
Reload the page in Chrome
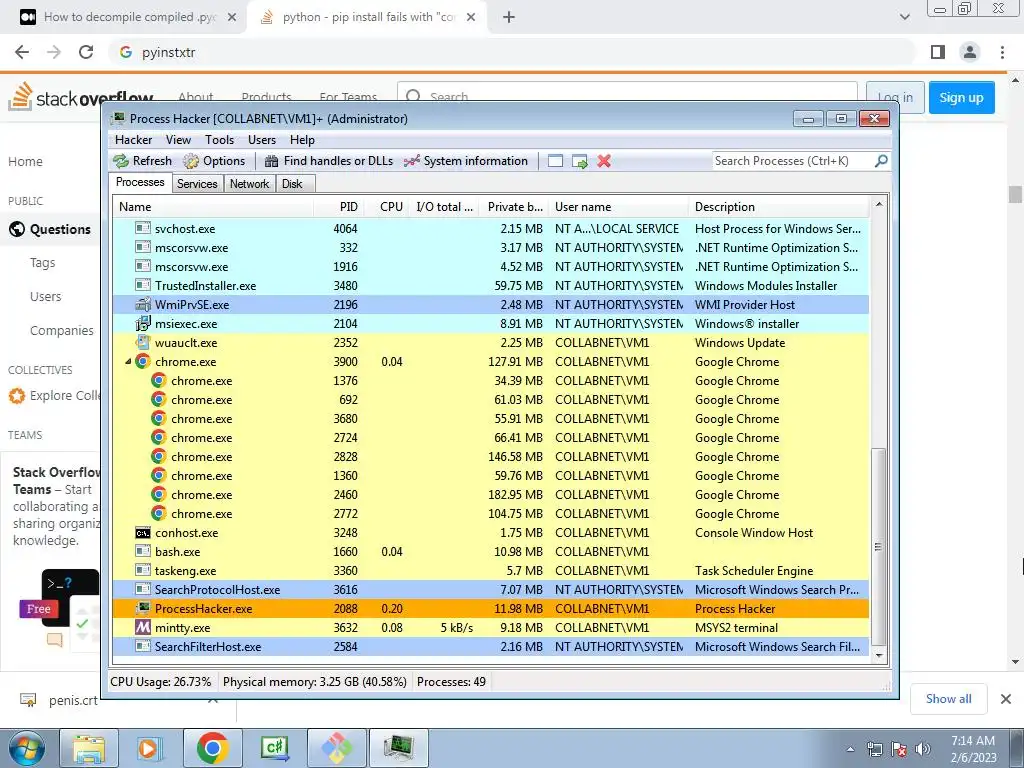click(x=86, y=52)
